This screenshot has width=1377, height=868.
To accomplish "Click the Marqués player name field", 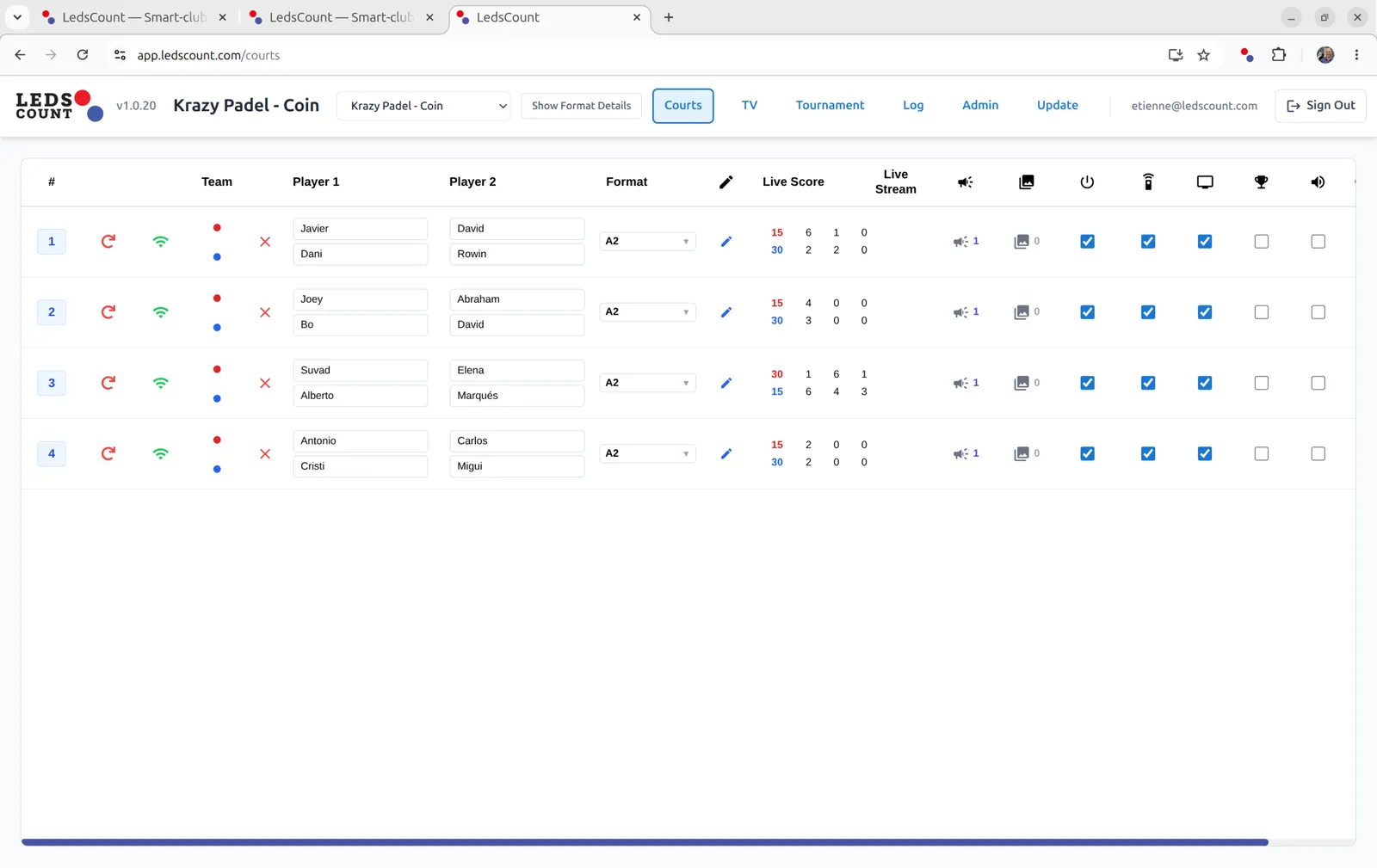I will tap(516, 396).
